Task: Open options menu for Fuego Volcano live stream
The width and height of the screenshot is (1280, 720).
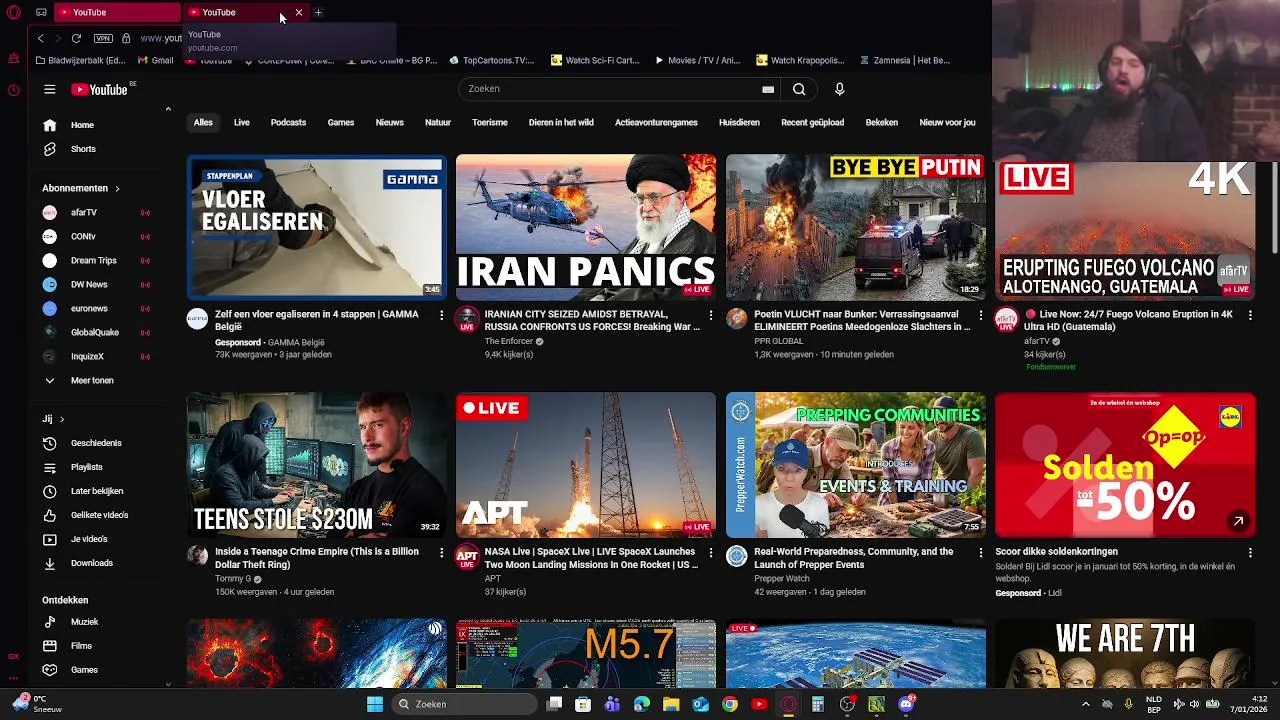Action: tap(1250, 314)
